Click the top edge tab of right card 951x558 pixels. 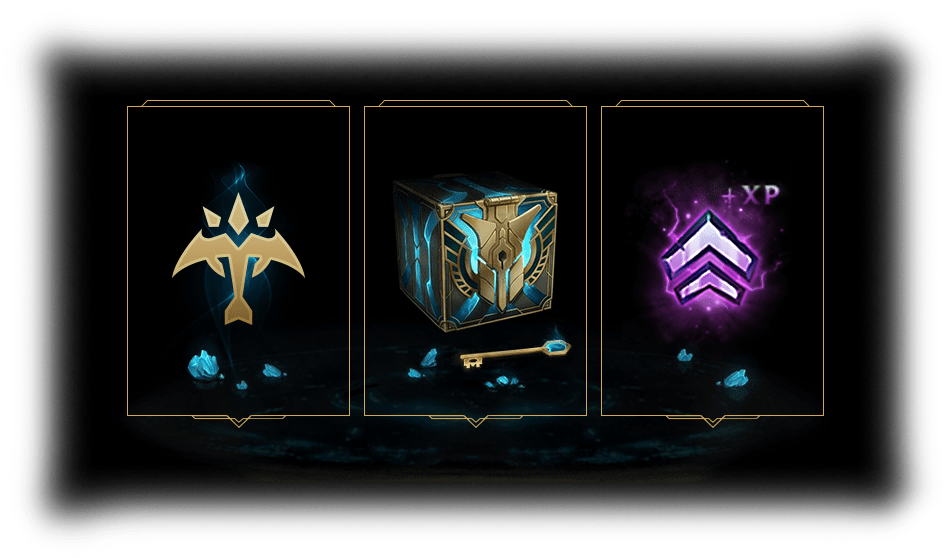click(713, 103)
